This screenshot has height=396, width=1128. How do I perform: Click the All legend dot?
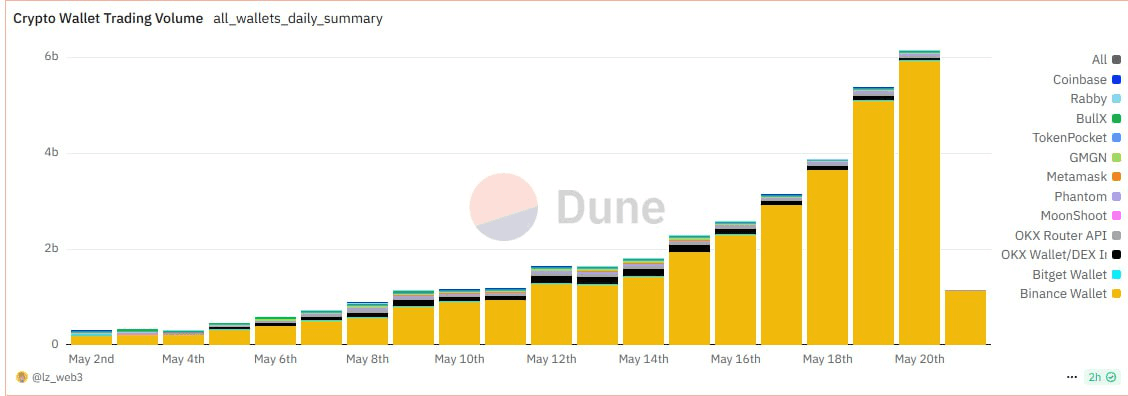tap(1116, 60)
